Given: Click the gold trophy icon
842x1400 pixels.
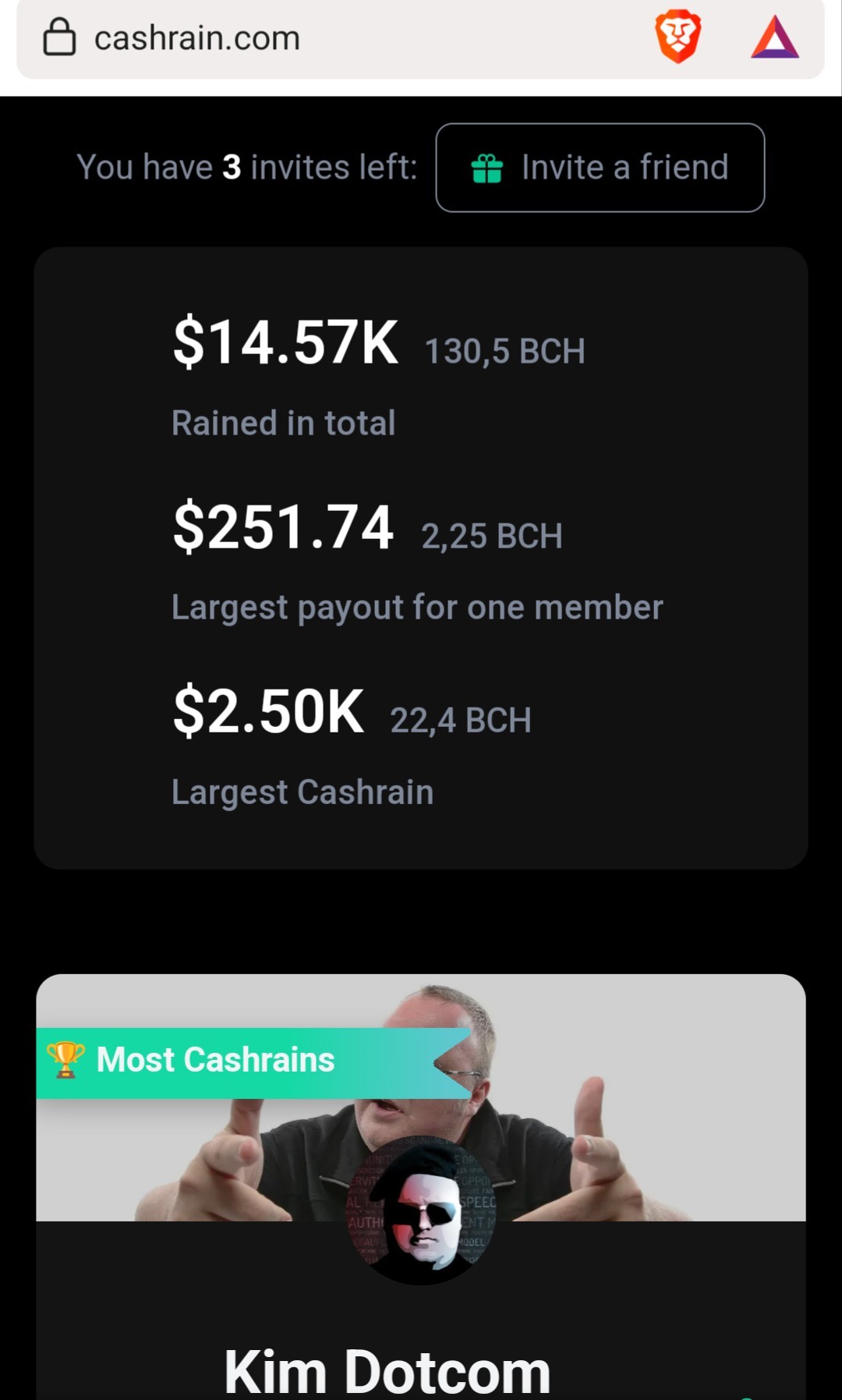Looking at the screenshot, I should [x=65, y=1060].
